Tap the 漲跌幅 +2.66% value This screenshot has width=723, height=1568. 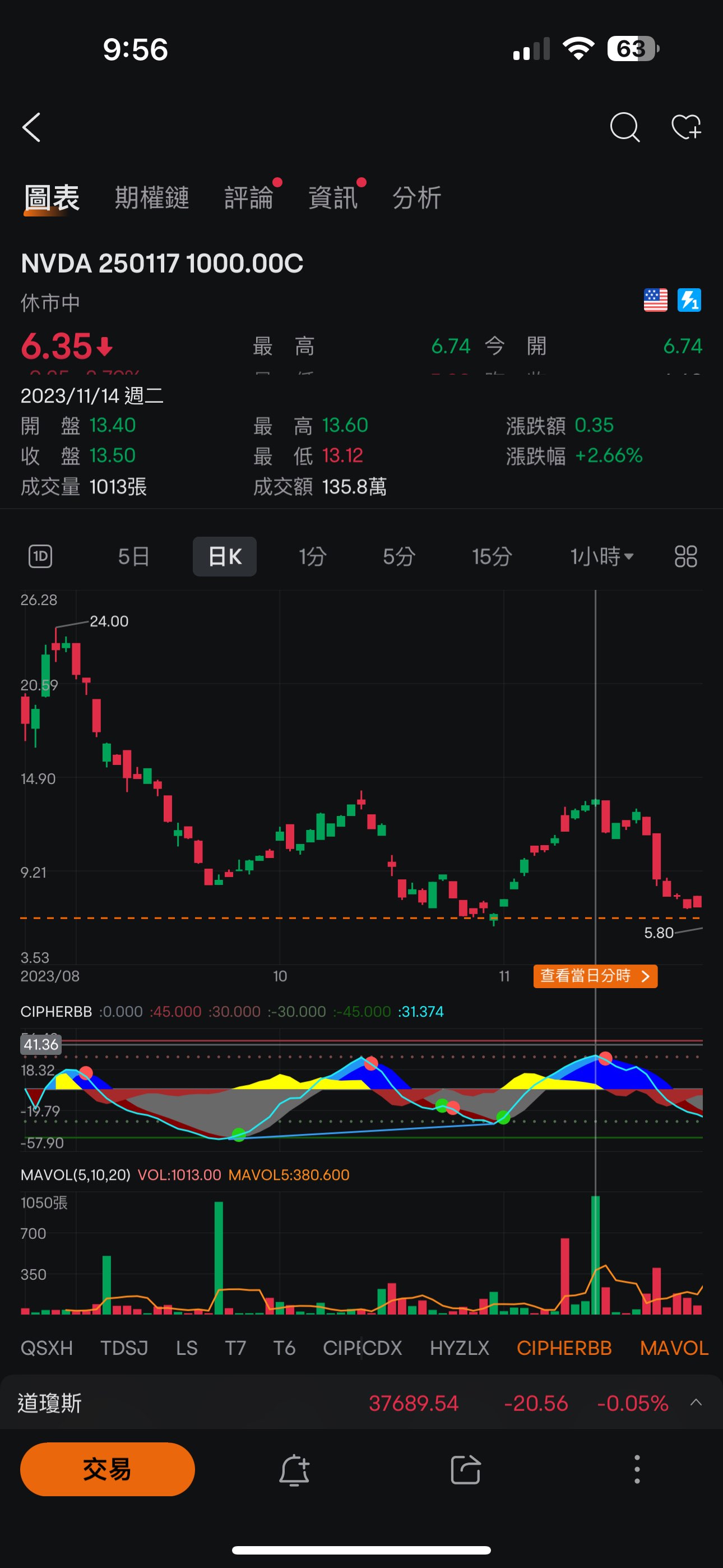pyautogui.click(x=608, y=456)
